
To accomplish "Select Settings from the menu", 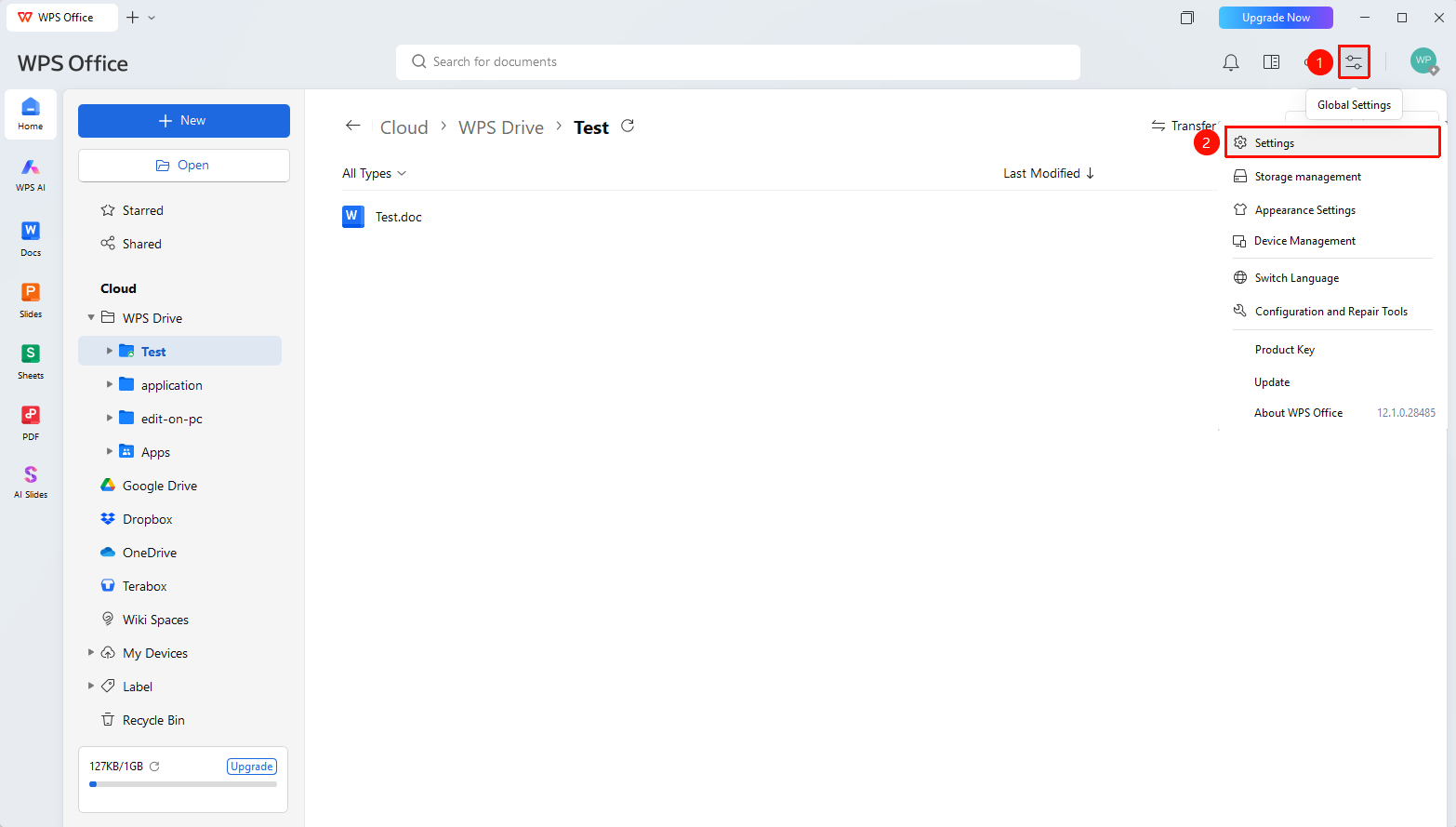I will (x=1332, y=142).
